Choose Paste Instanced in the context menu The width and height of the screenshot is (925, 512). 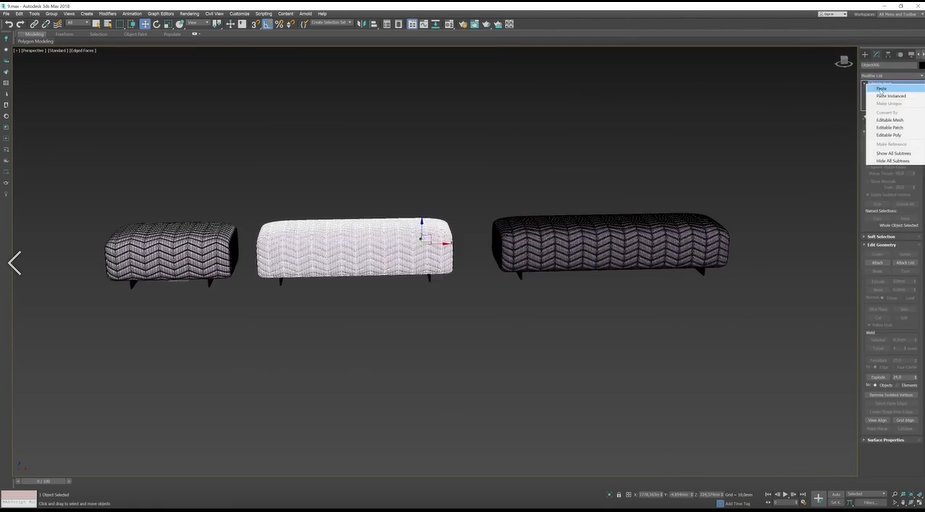(x=895, y=96)
